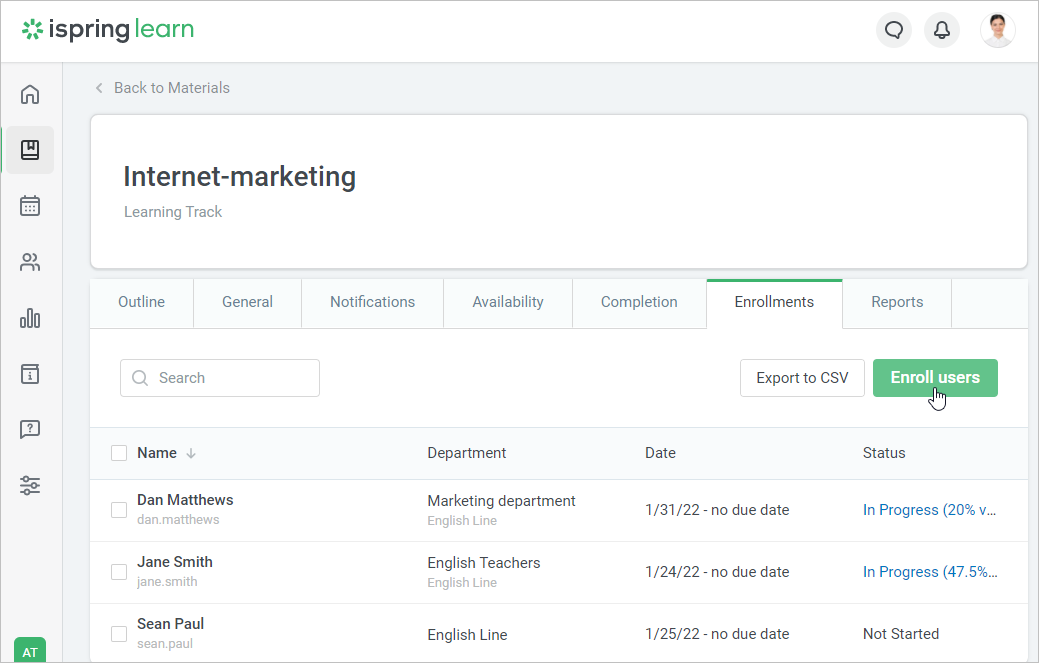Check the box for Jane Smith
Screen dimensions: 1039x663
tap(118, 571)
